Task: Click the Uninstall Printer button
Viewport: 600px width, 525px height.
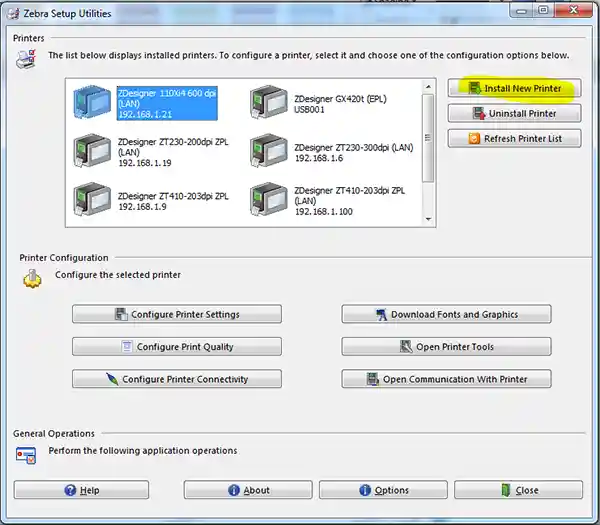Action: coord(514,113)
